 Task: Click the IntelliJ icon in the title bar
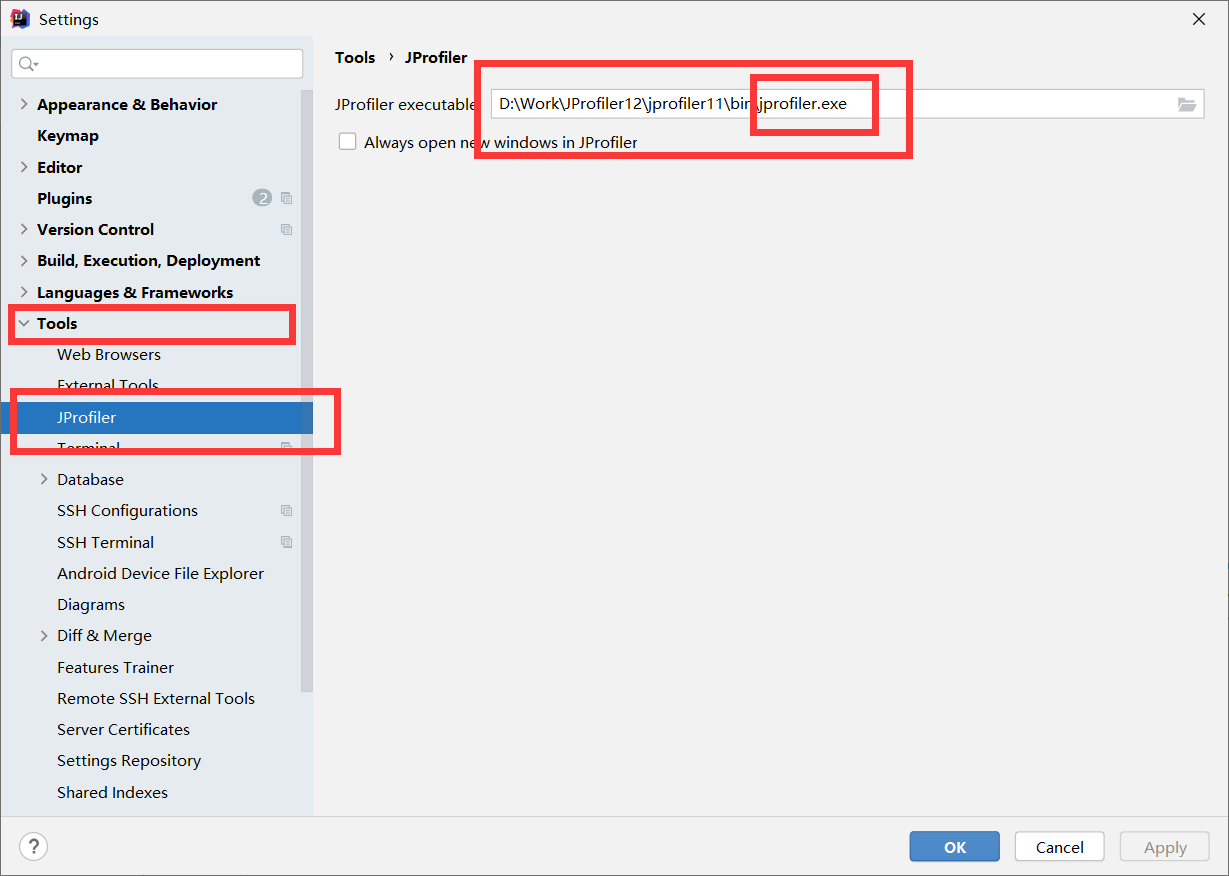click(20, 19)
